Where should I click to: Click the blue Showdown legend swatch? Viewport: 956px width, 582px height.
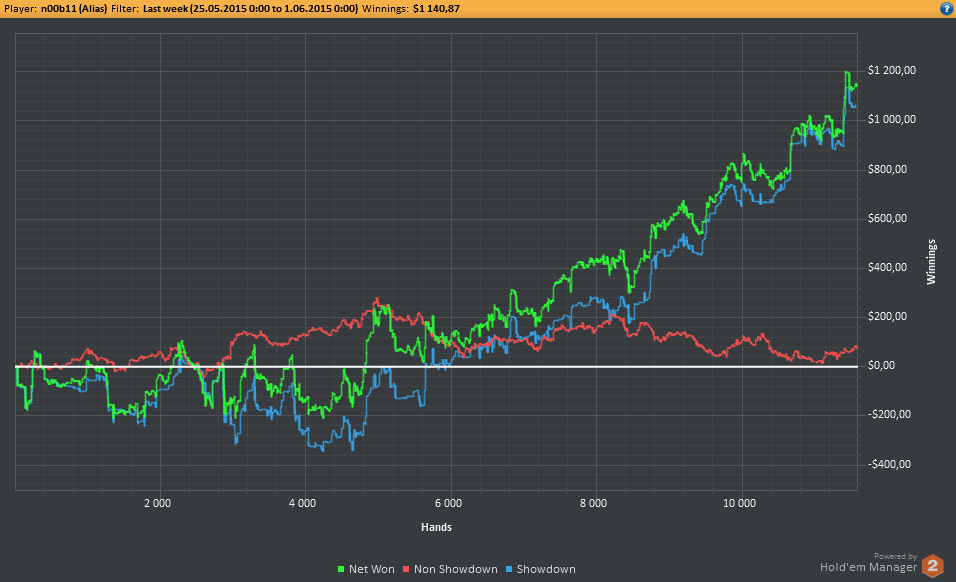509,569
